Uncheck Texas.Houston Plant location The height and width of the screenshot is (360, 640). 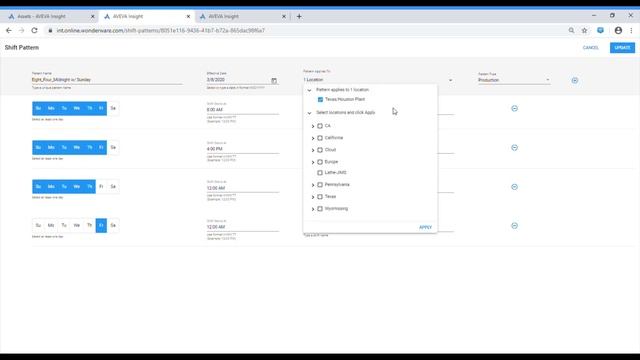(x=320, y=100)
